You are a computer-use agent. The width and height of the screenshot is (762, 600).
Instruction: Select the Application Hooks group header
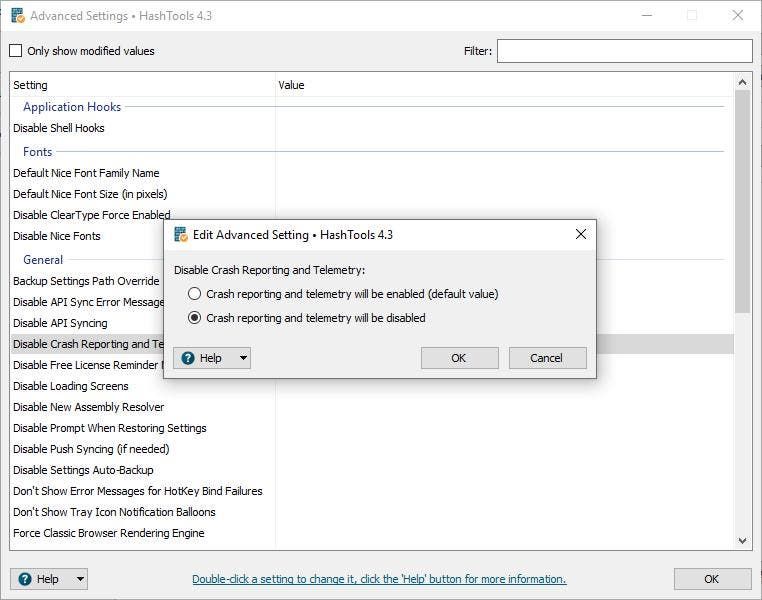tap(72, 107)
